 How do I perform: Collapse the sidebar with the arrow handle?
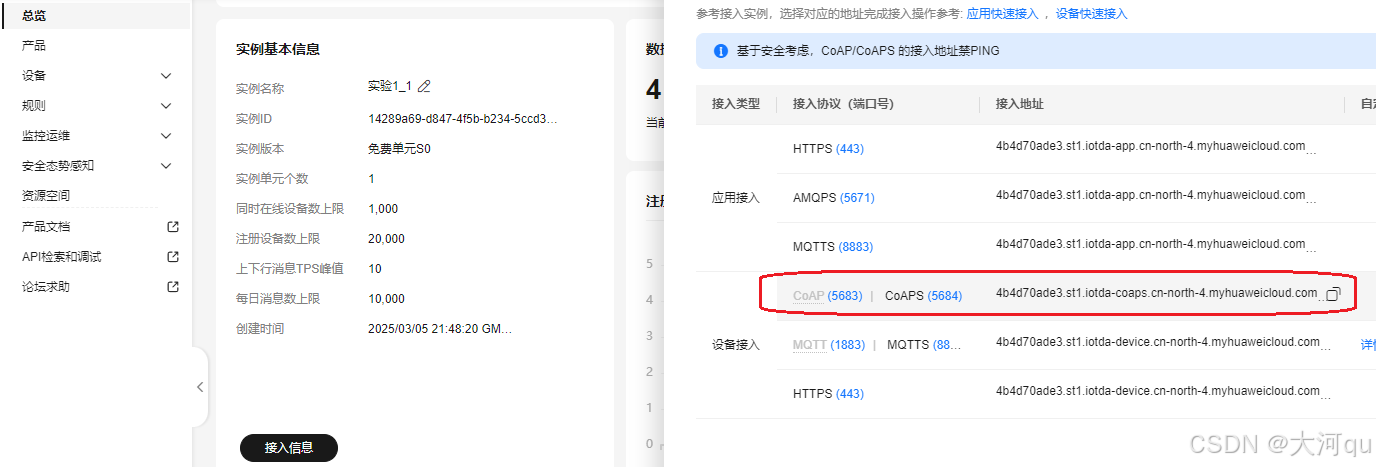click(199, 387)
